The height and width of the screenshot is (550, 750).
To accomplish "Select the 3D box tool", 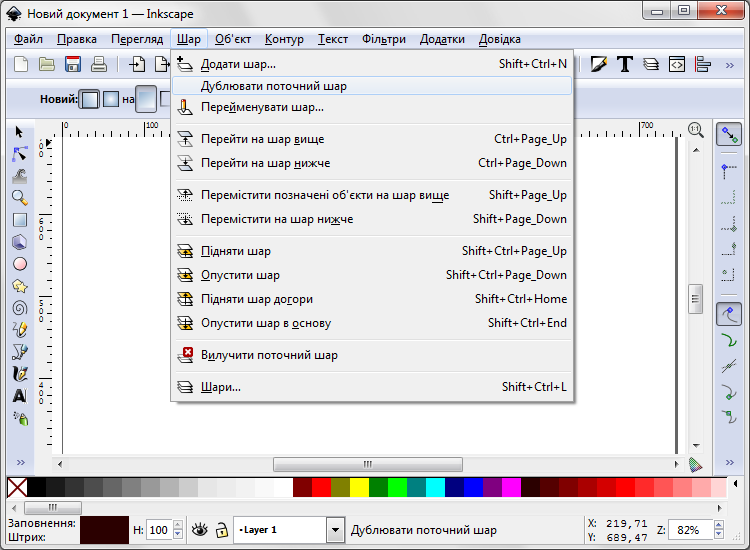I will coord(19,242).
